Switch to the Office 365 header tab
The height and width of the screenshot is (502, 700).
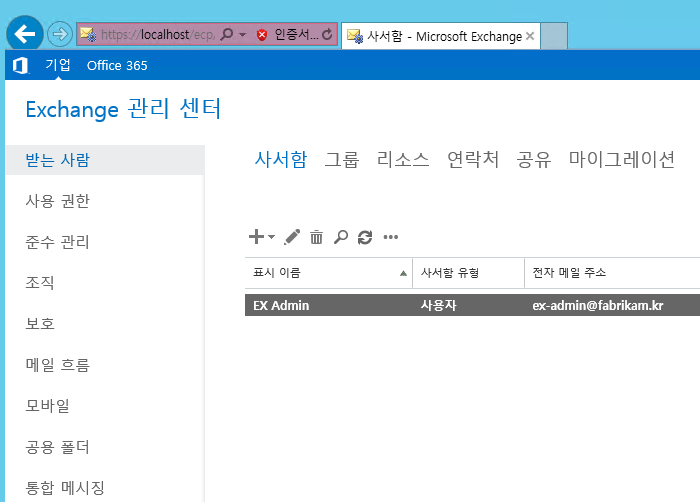point(117,65)
